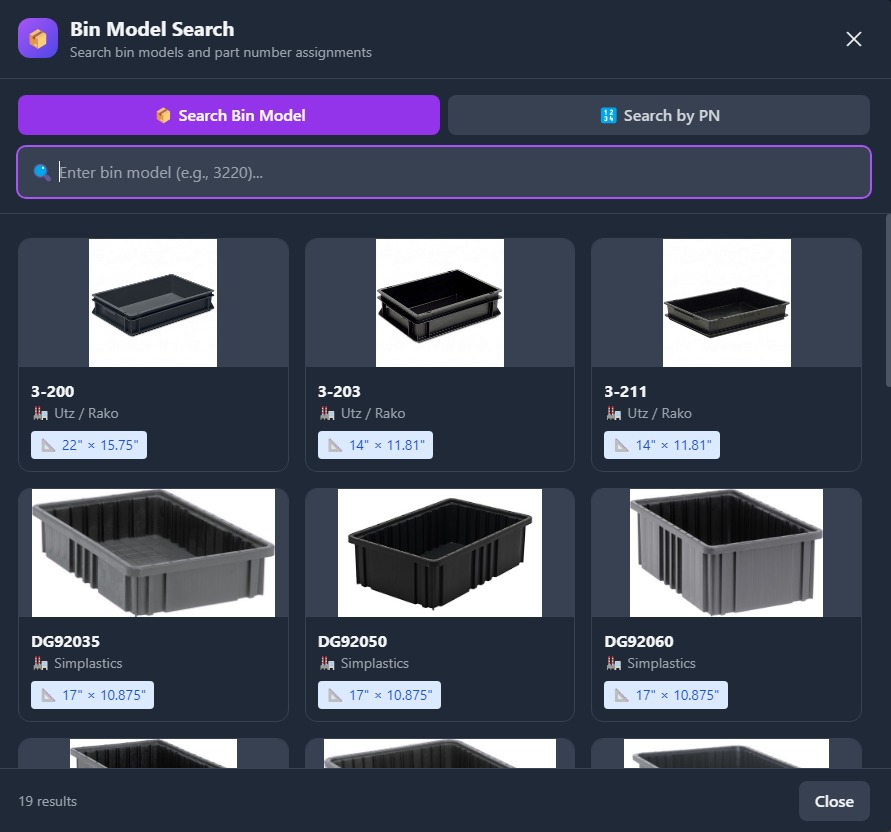Click the ruler icon in 3-203 dimensions badge

pyautogui.click(x=335, y=445)
